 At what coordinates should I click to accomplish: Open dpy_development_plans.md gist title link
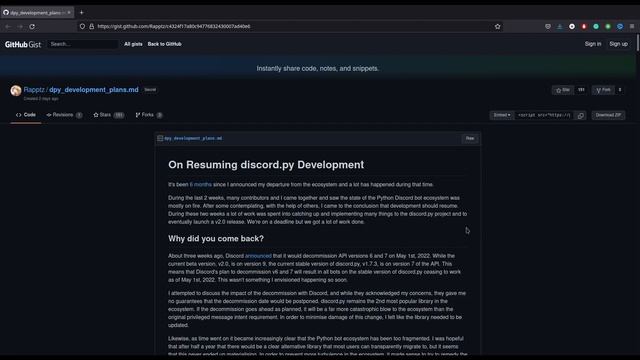click(94, 90)
